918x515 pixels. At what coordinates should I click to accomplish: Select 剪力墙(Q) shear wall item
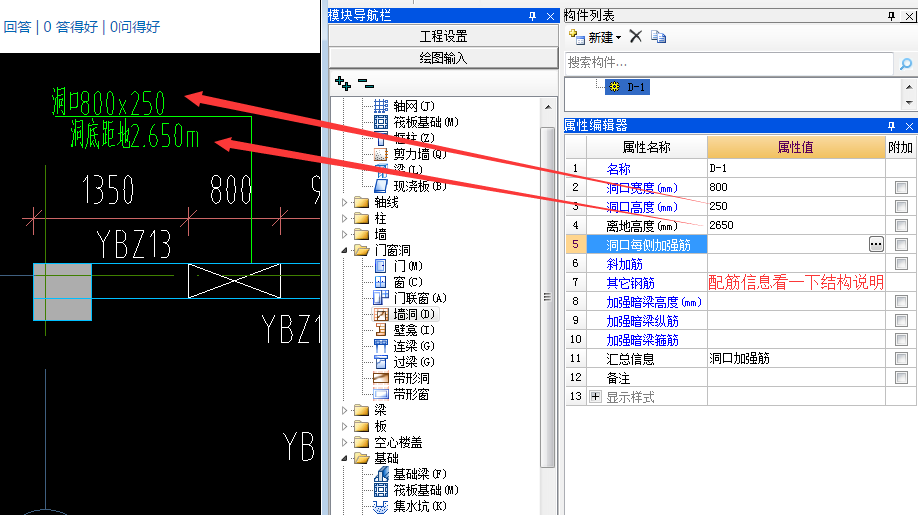(x=410, y=154)
